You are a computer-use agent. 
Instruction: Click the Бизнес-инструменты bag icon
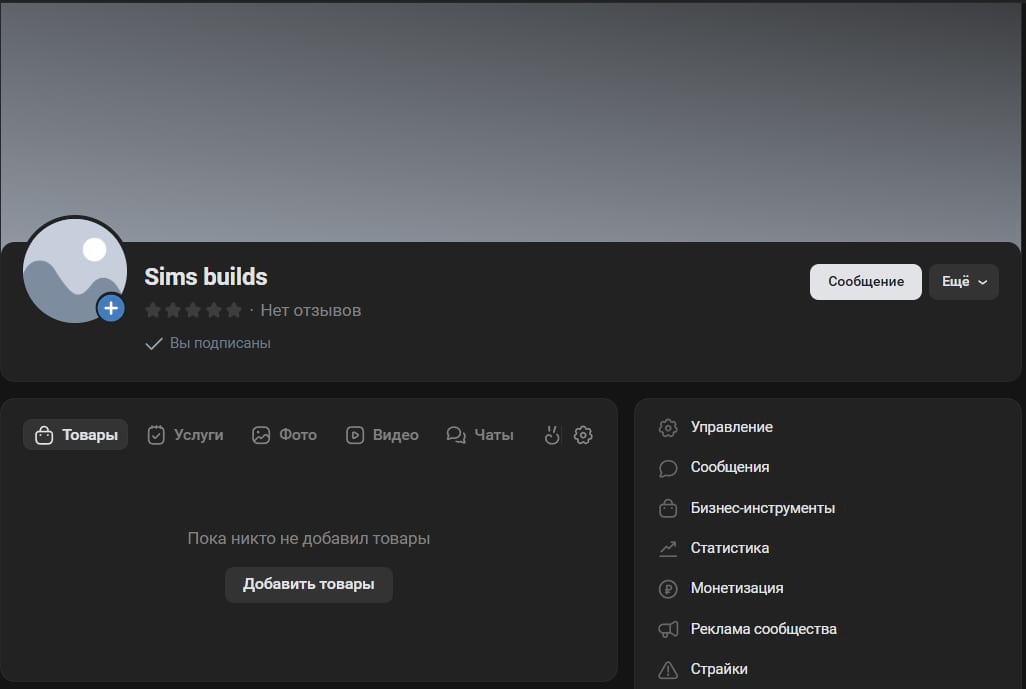coord(668,508)
